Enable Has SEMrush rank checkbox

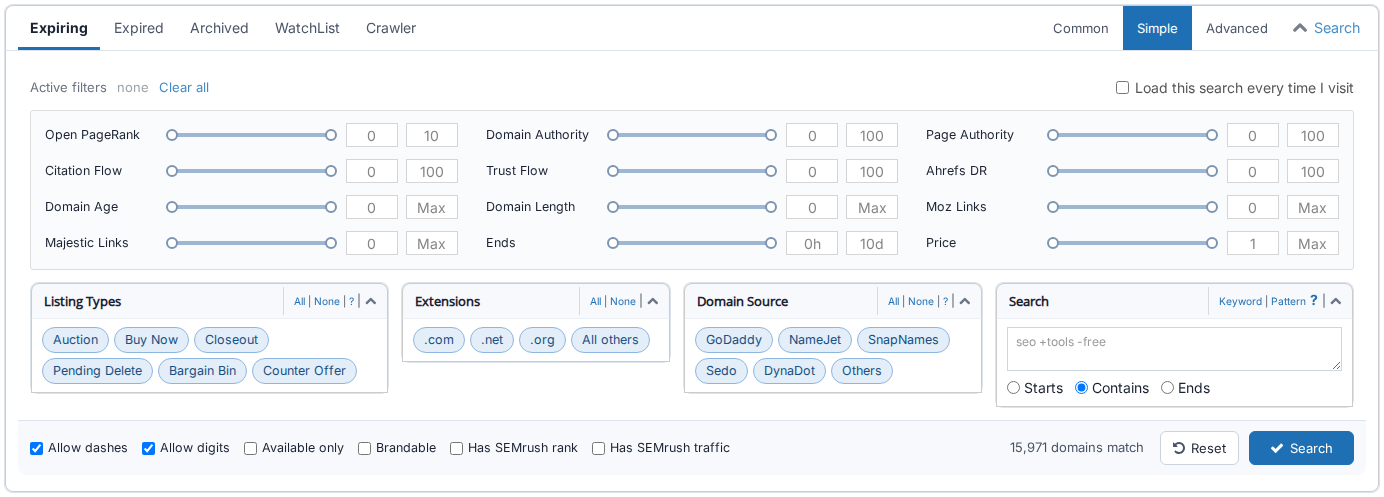(x=457, y=448)
